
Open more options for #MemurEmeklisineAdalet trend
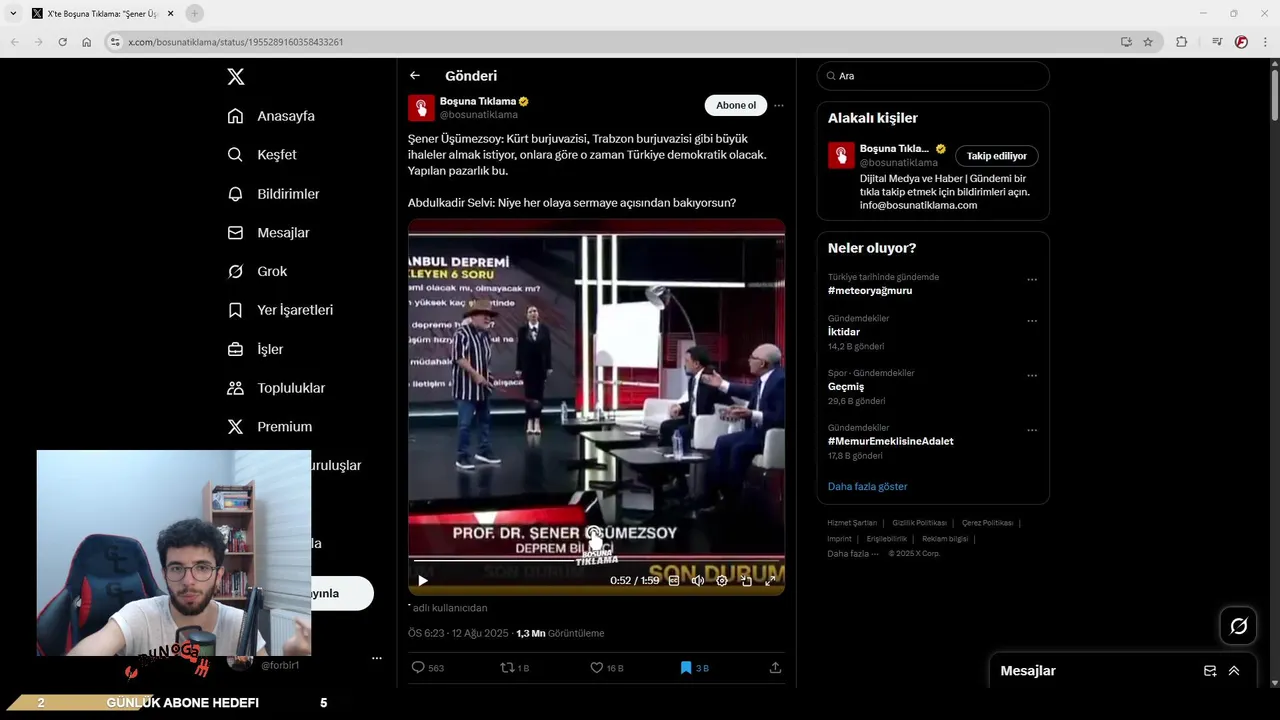tap(1032, 430)
